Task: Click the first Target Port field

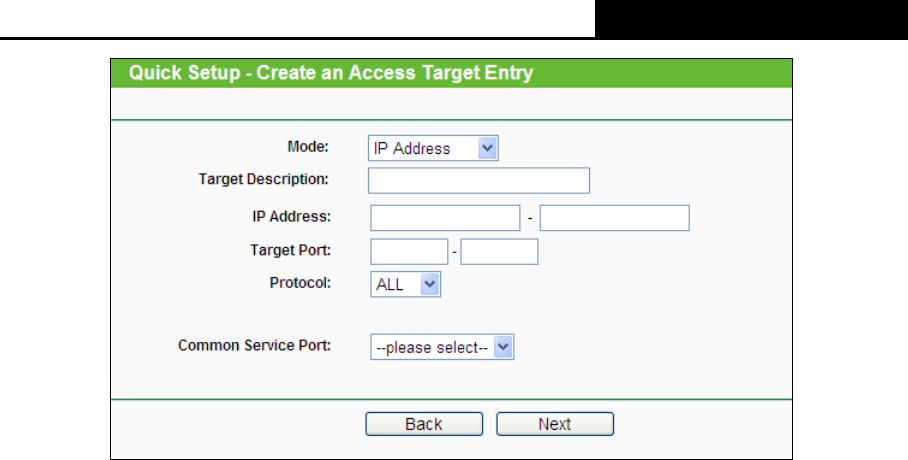Action: (x=408, y=251)
